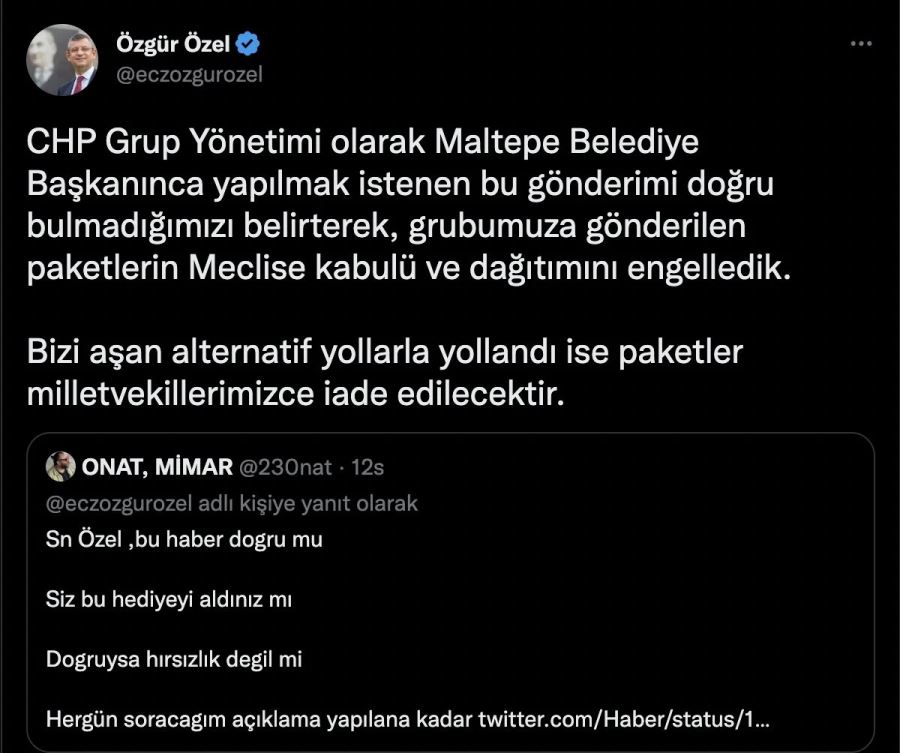Viewport: 900px width, 753px height.
Task: Open the three-dot more options menu
Action: (x=860, y=45)
